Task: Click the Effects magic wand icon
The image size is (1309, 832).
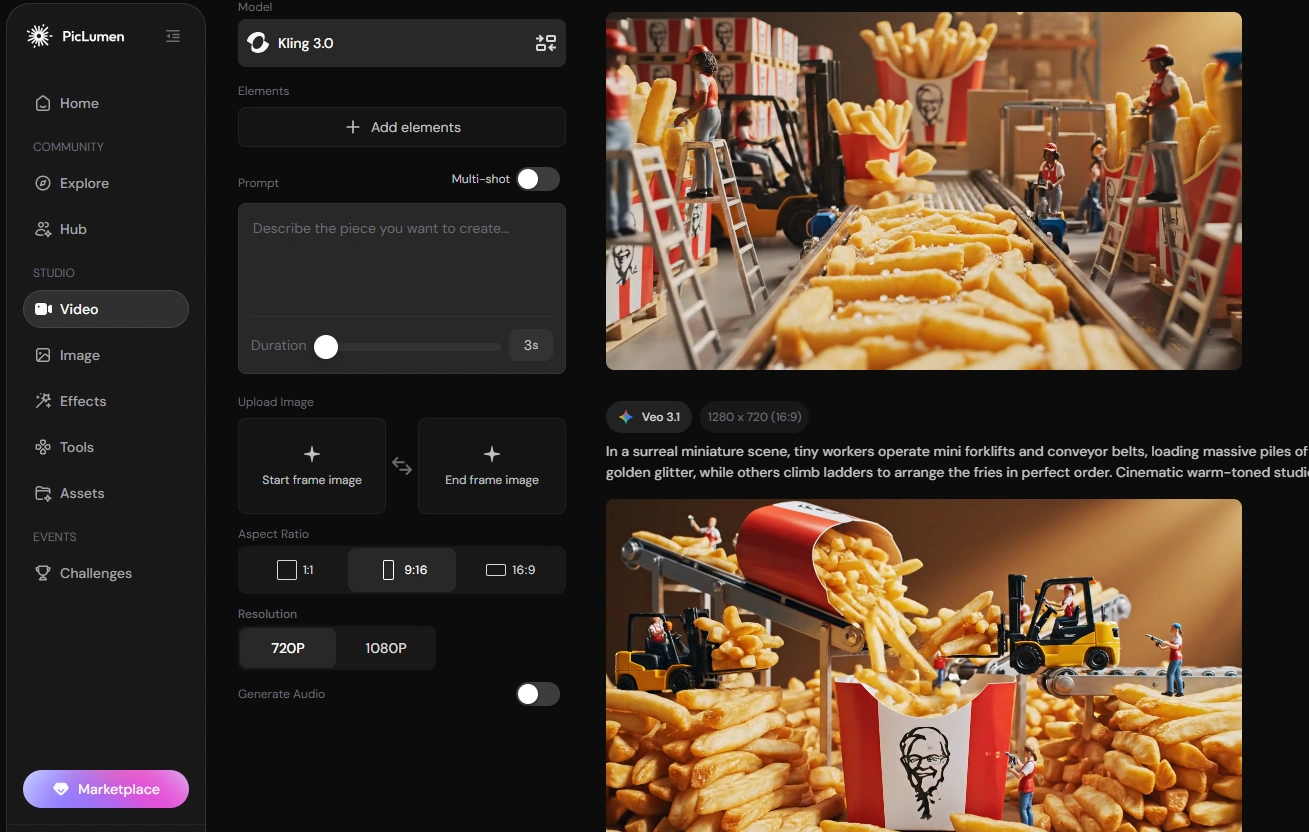Action: 43,401
